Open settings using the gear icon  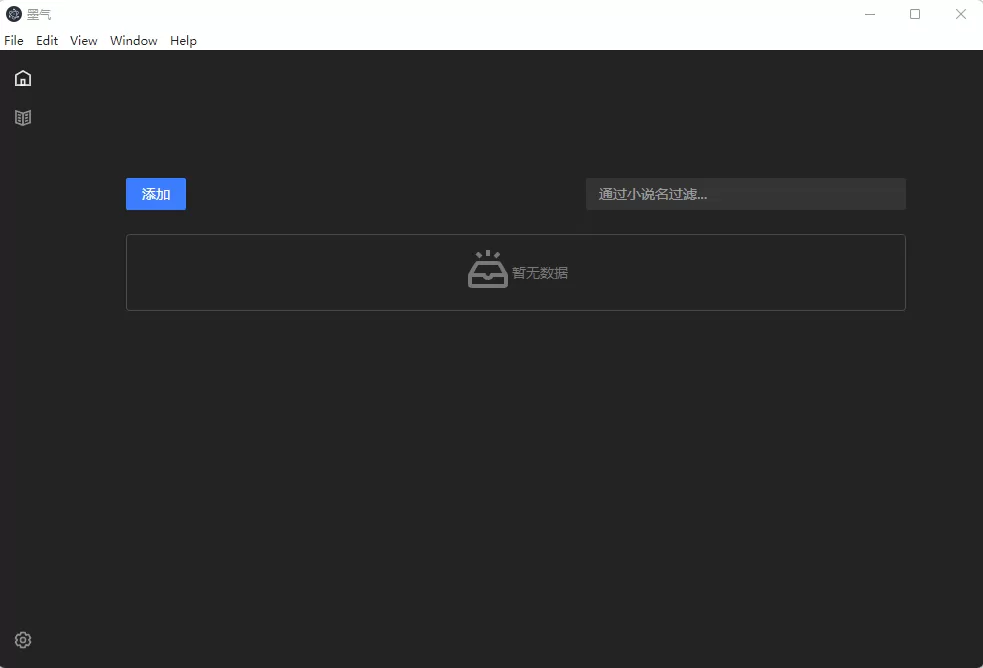pos(23,639)
